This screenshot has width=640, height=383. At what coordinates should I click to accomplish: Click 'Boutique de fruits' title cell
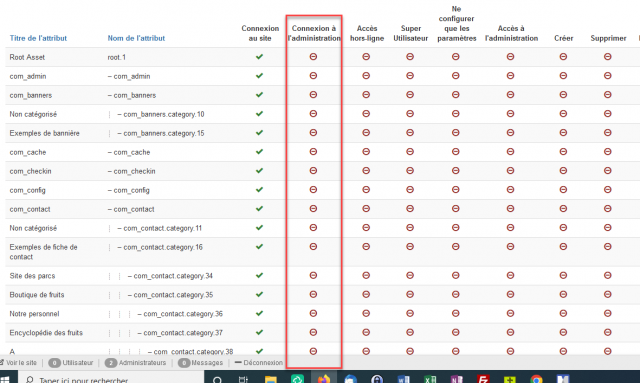(37, 295)
